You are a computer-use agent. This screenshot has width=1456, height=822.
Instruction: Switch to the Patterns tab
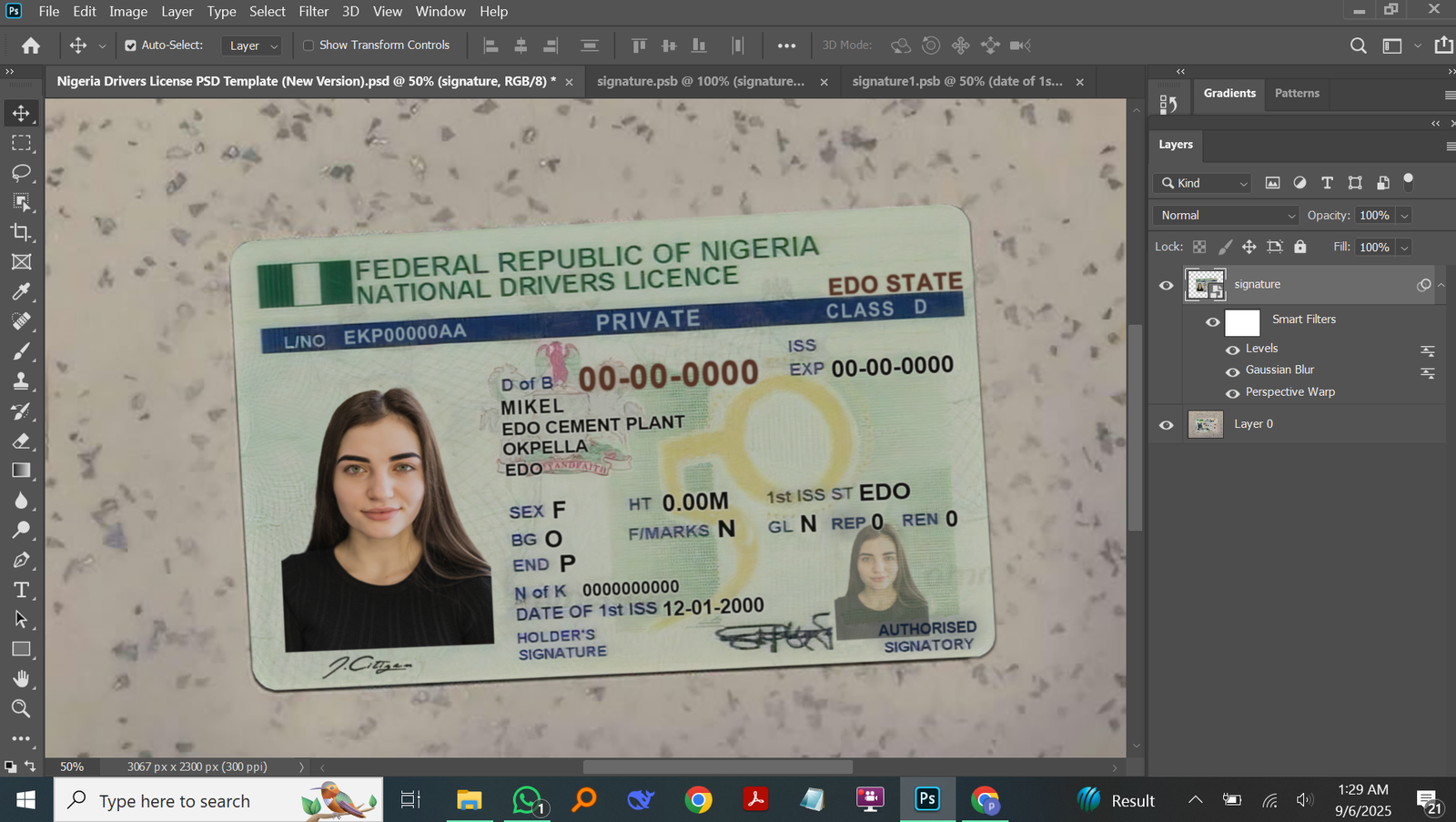[1296, 93]
